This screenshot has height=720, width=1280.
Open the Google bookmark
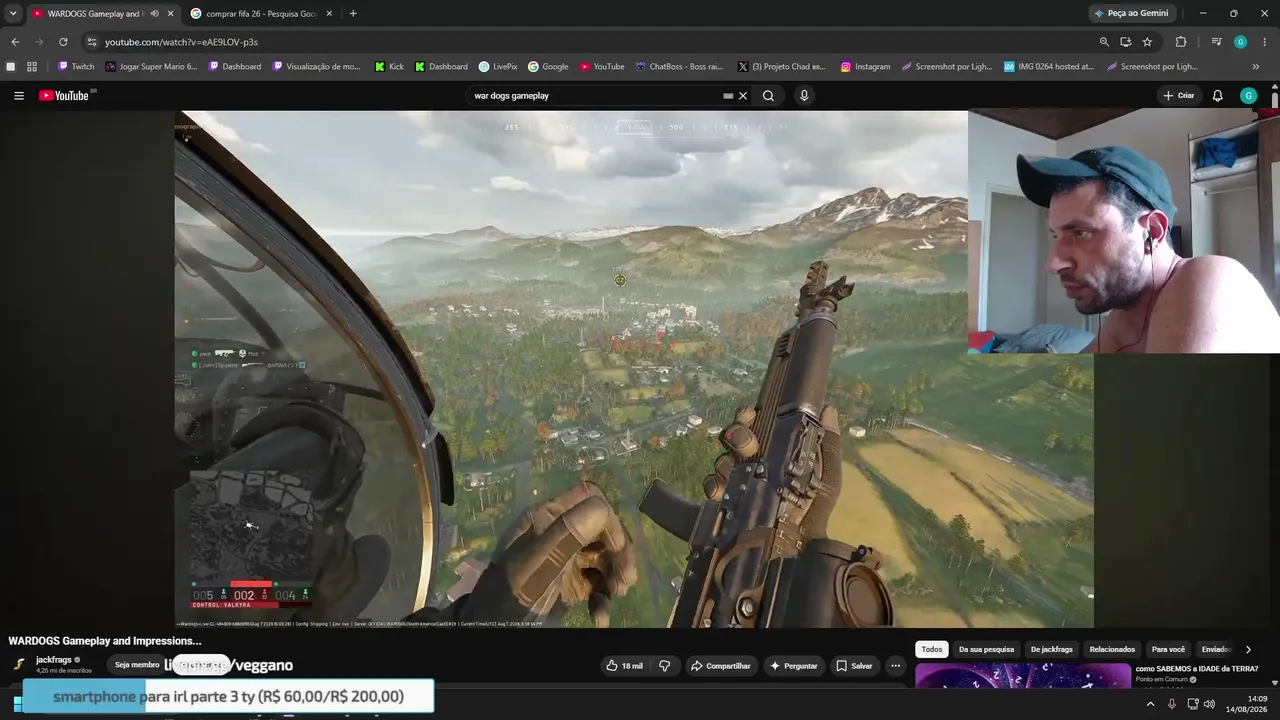click(548, 67)
